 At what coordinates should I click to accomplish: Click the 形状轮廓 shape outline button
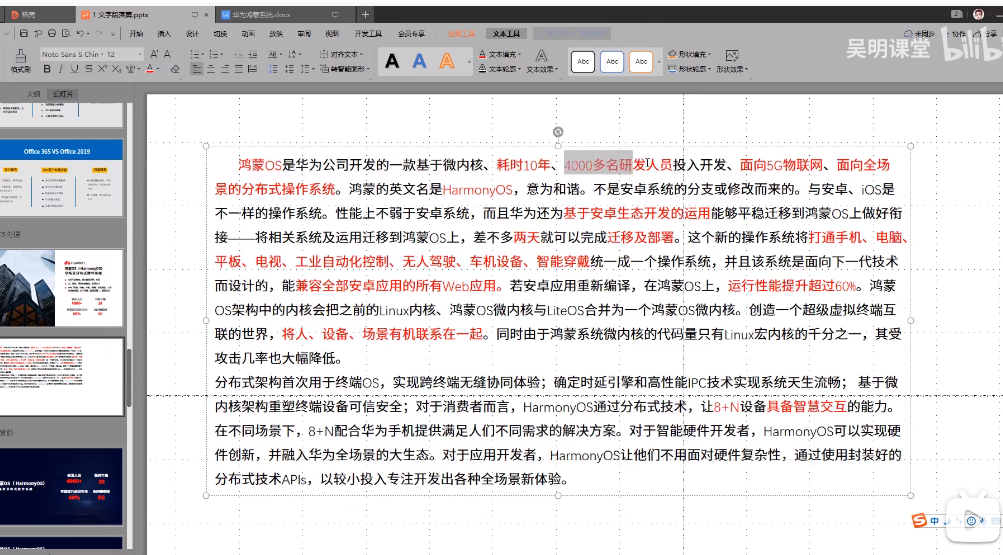[690, 69]
